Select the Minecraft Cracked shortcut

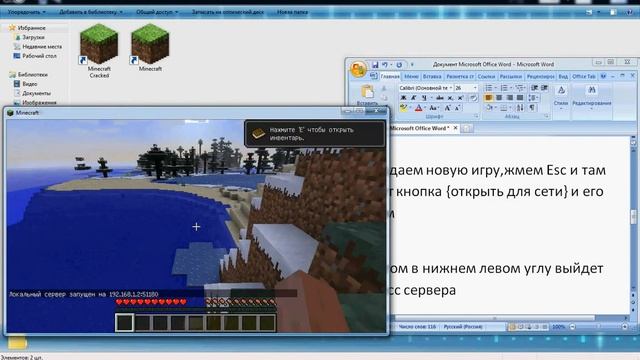point(99,50)
